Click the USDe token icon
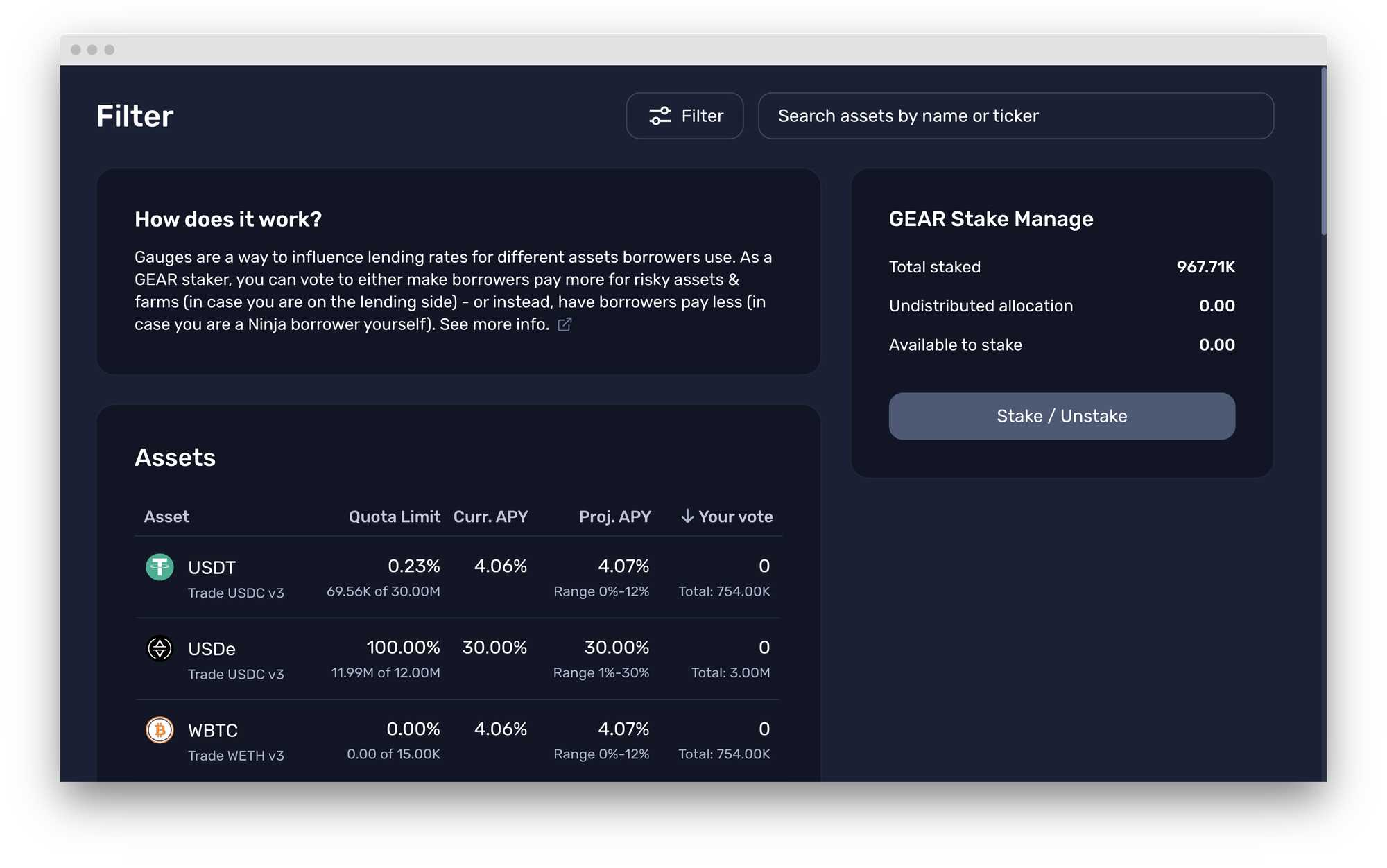The height and width of the screenshot is (868, 1387). [160, 648]
